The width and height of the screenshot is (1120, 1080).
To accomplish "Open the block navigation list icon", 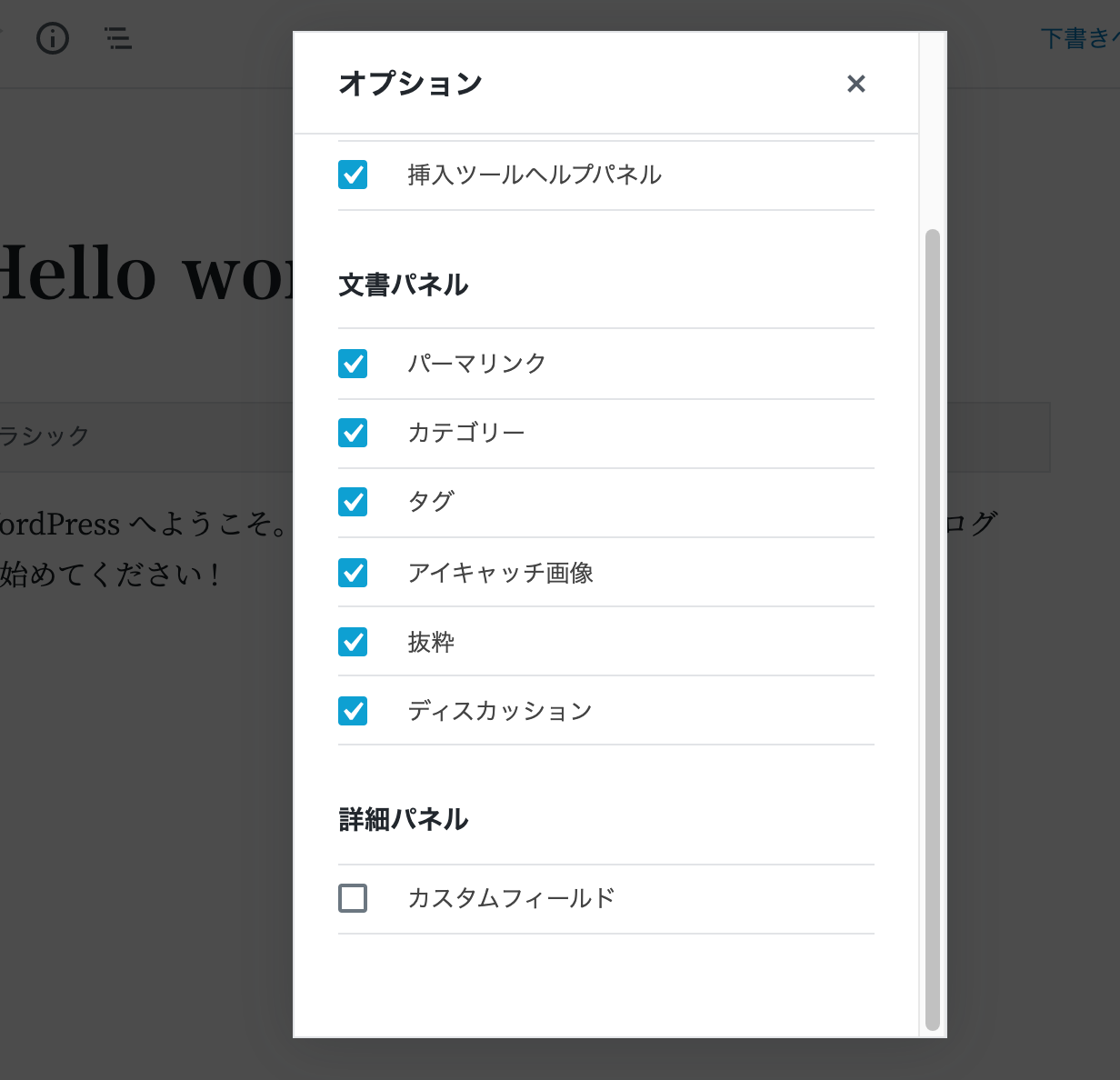I will [118, 38].
